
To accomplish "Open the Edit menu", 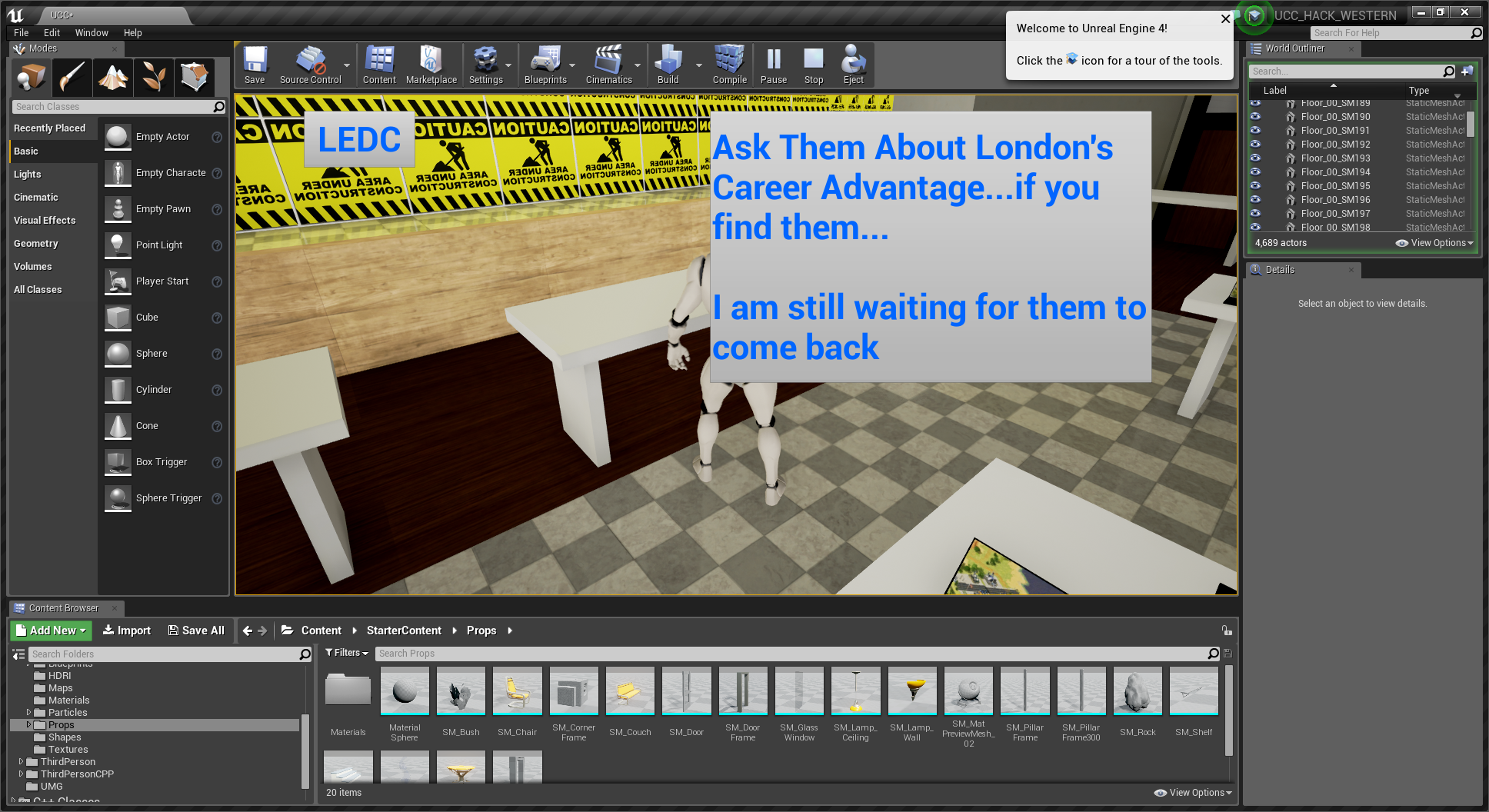I will click(52, 33).
